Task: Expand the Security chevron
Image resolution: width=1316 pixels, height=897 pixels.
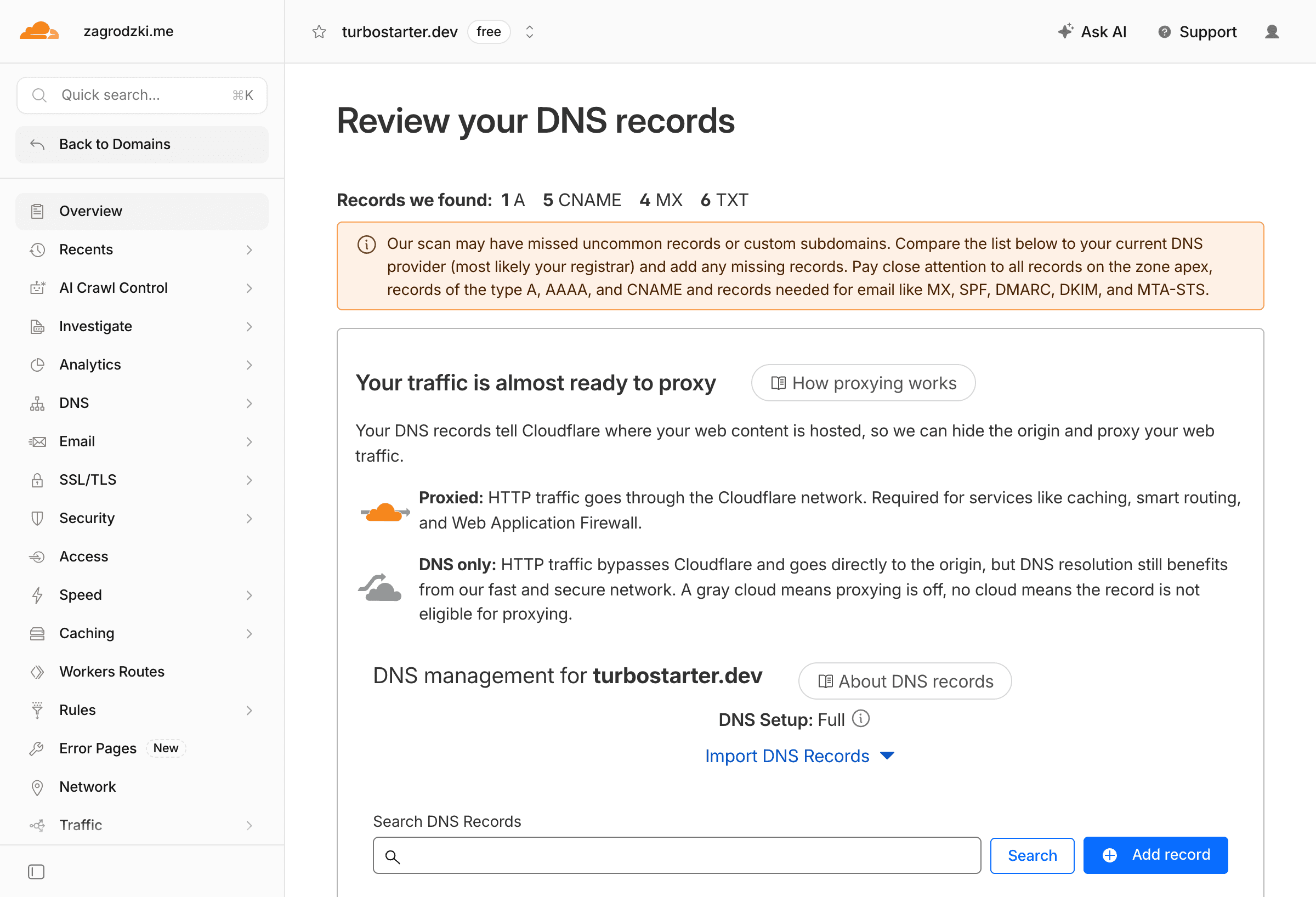Action: pos(249,518)
